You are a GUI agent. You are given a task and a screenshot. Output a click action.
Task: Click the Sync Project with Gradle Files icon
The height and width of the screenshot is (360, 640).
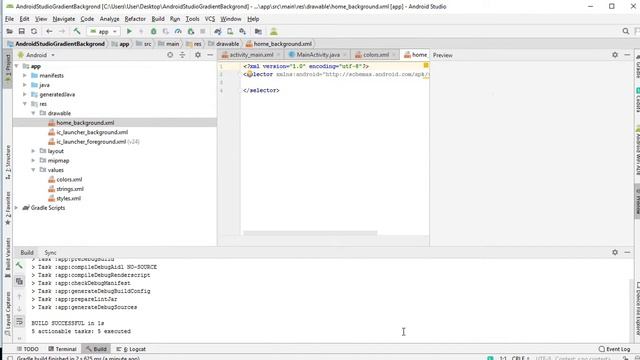(x=218, y=31)
